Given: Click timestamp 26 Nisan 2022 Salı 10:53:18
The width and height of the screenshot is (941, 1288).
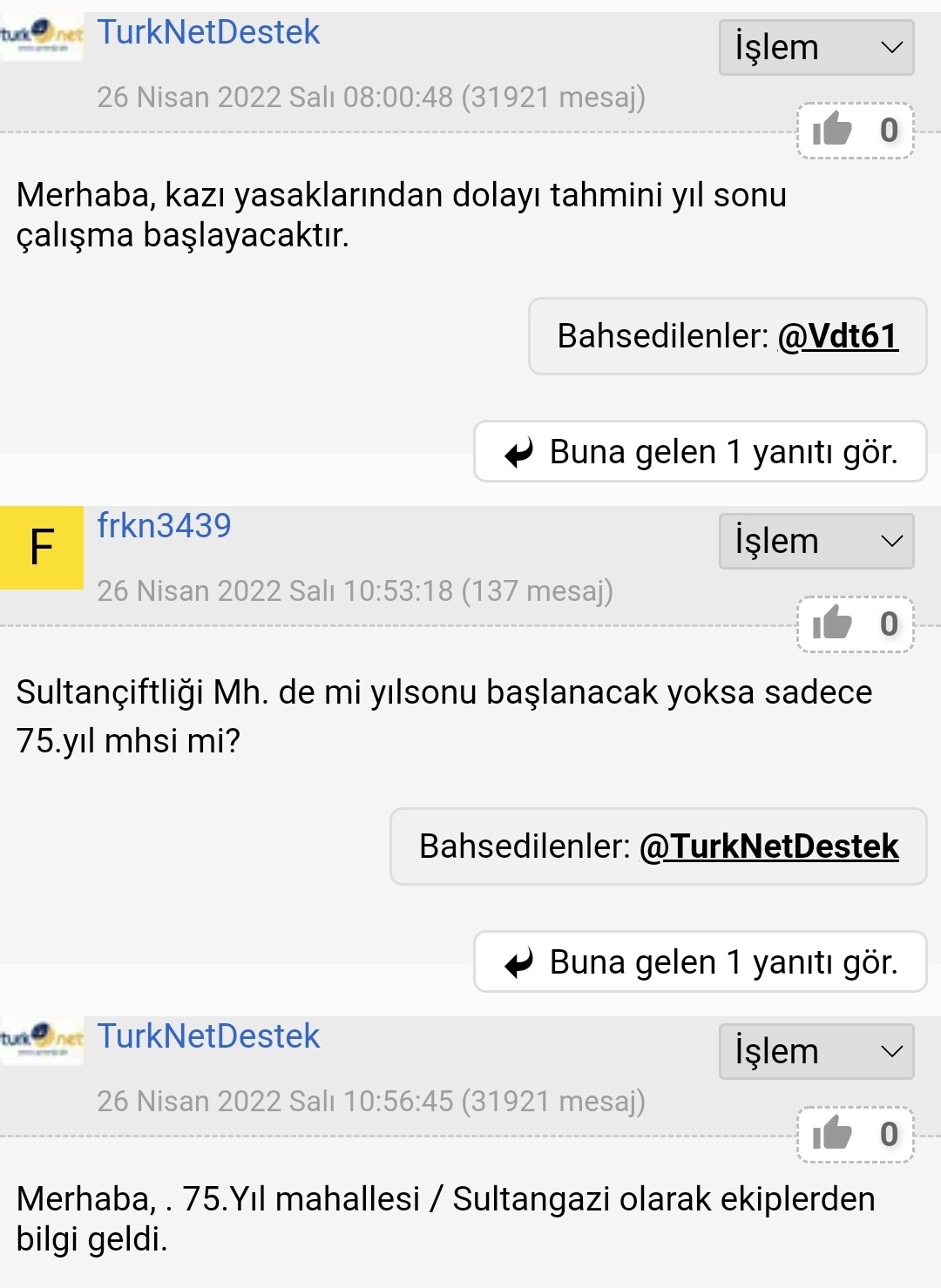Looking at the screenshot, I should pos(274,591).
